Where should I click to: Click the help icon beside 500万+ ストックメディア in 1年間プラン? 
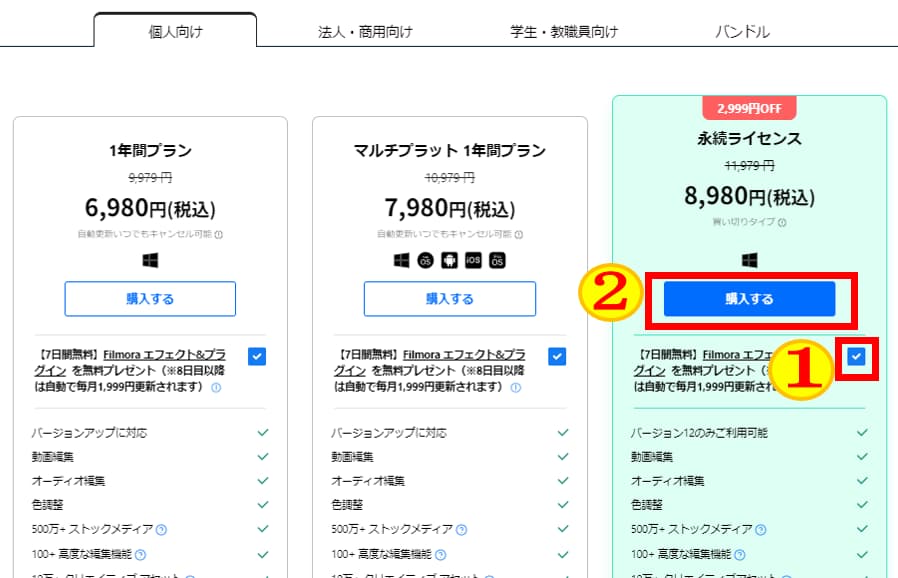162,530
